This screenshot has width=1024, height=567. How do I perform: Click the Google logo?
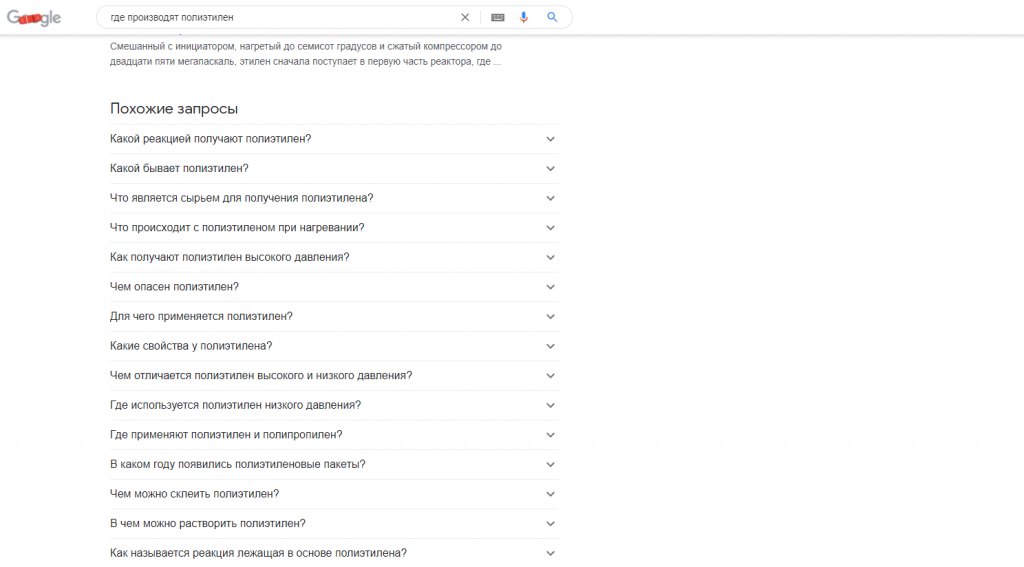pos(34,18)
